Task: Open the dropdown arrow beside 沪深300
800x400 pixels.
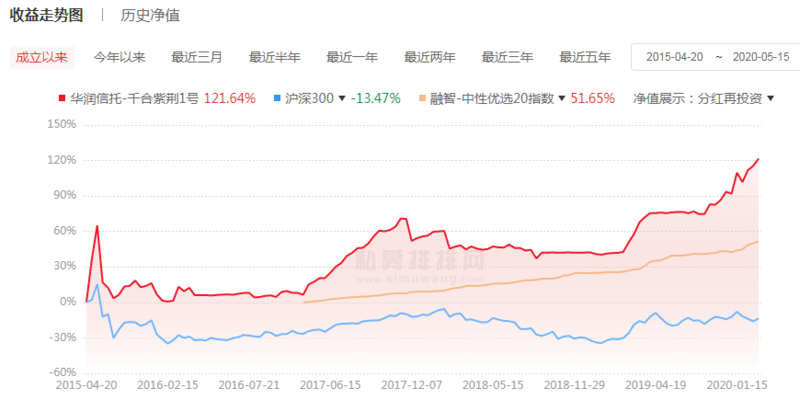Action: pos(342,99)
